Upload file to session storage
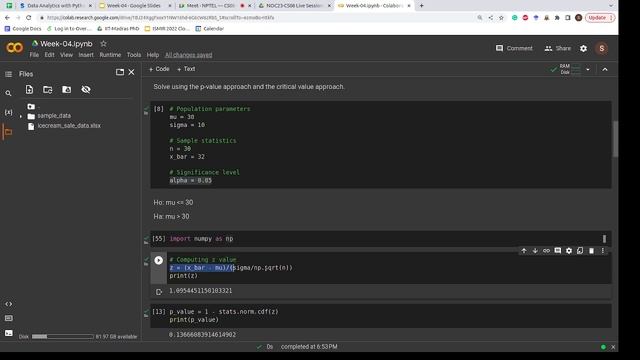Viewport: 640px width, 360px height. [29, 89]
